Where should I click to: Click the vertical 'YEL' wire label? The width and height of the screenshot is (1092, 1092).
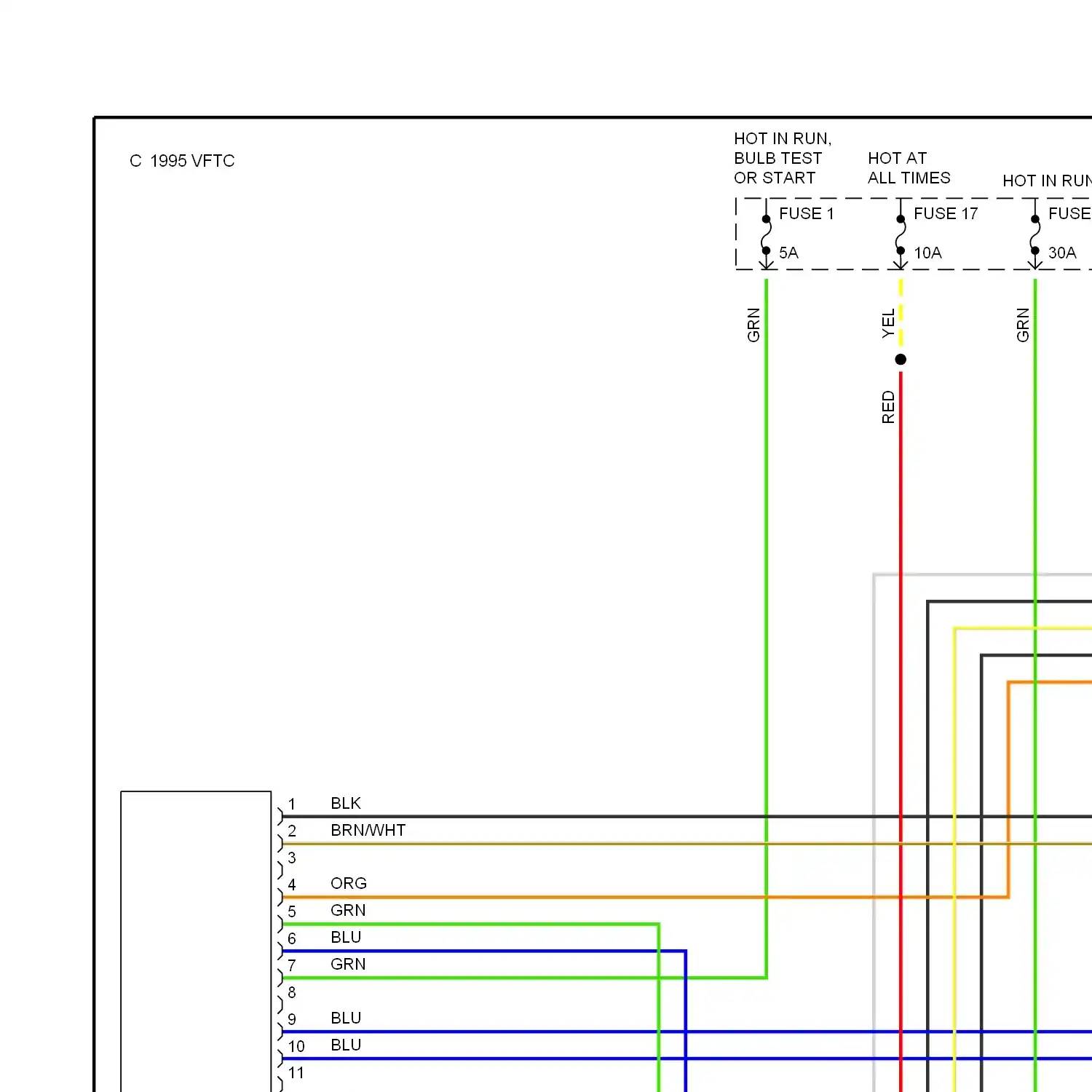888,323
